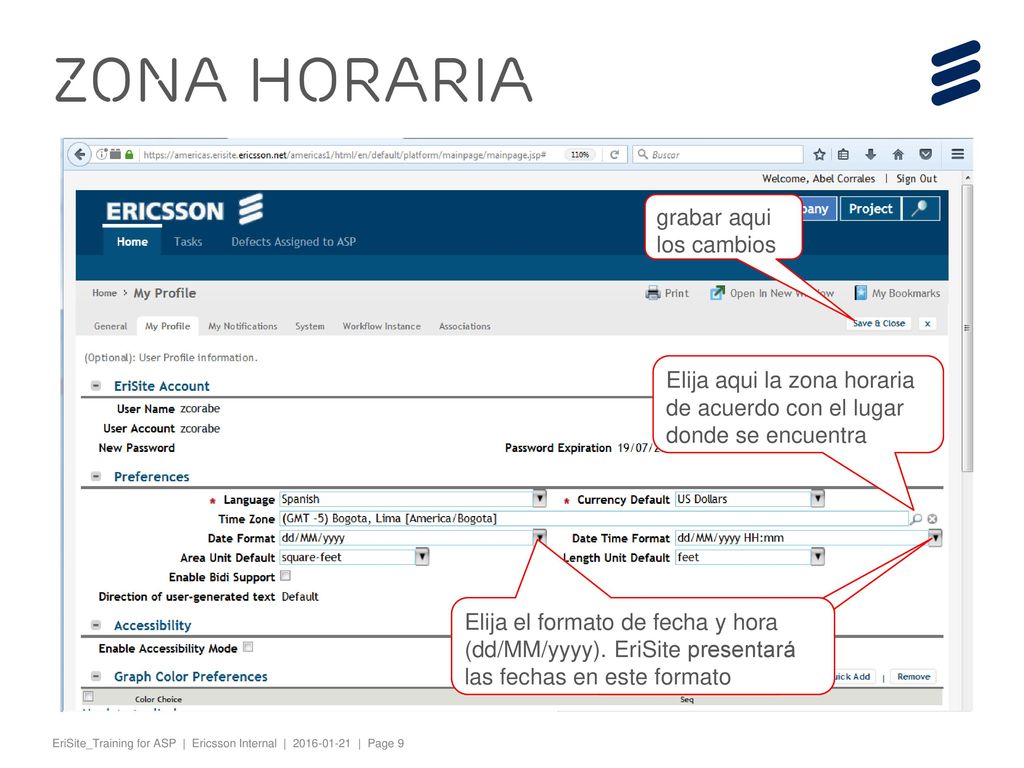Click the magnifier search icon beside Project

click(920, 209)
